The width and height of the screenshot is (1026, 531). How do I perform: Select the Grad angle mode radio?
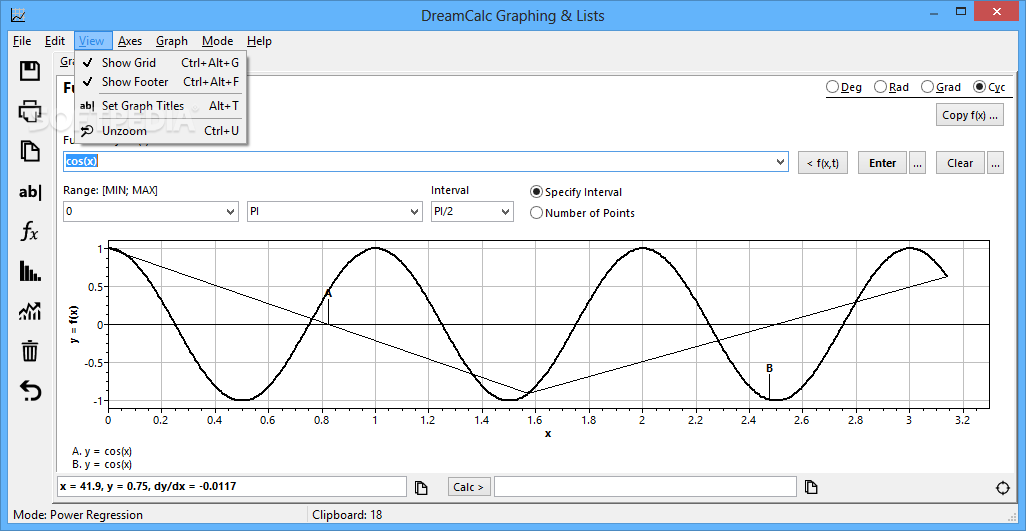click(940, 87)
